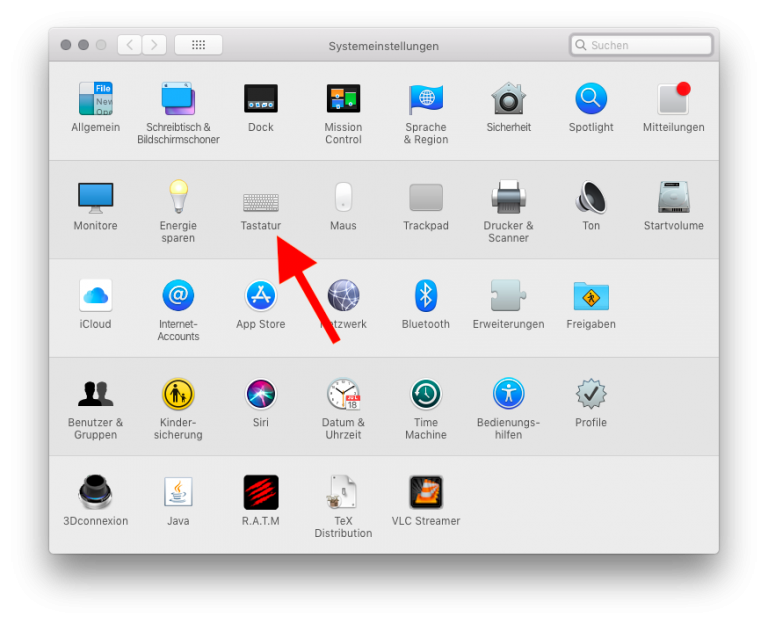
Task: Open Bedienungshilfen accessibility settings
Action: click(x=508, y=394)
